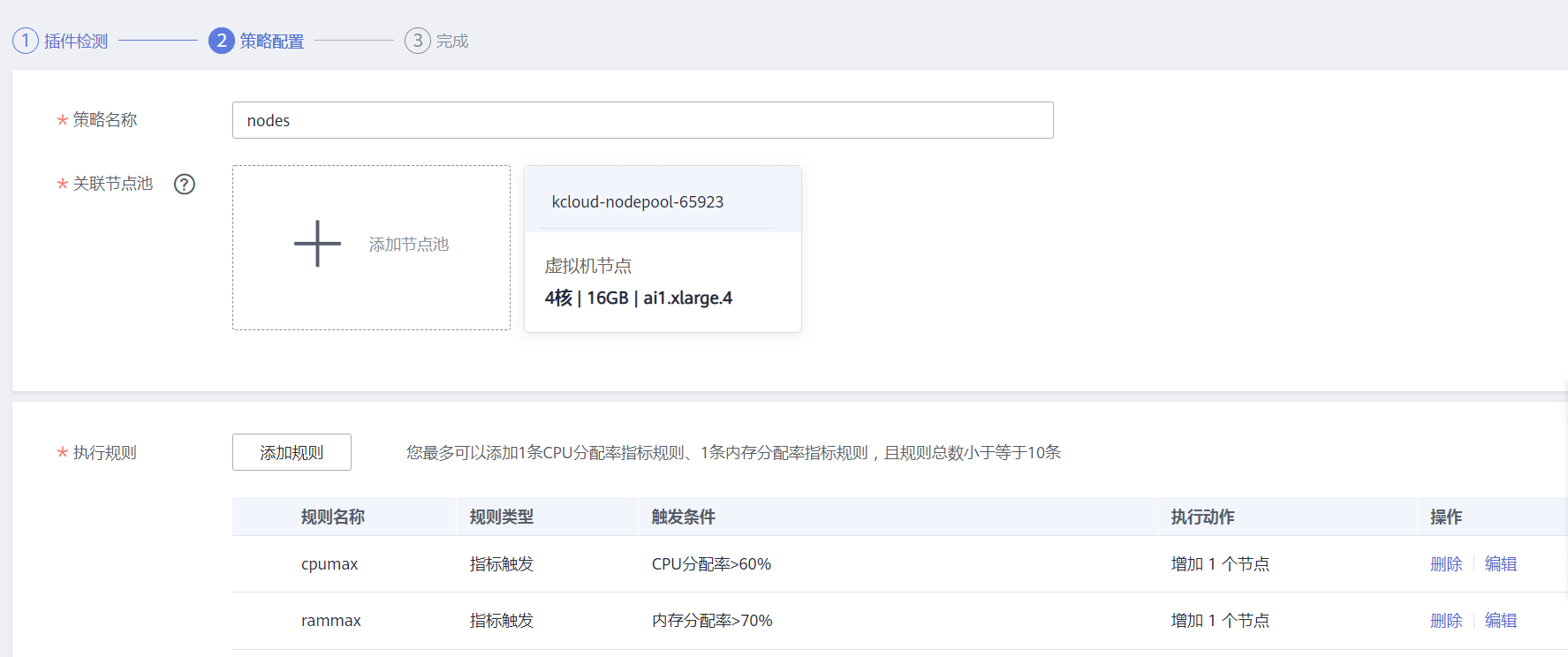Click 指标触发 in the cpumax row
The height and width of the screenshot is (657, 1568).
(x=502, y=564)
